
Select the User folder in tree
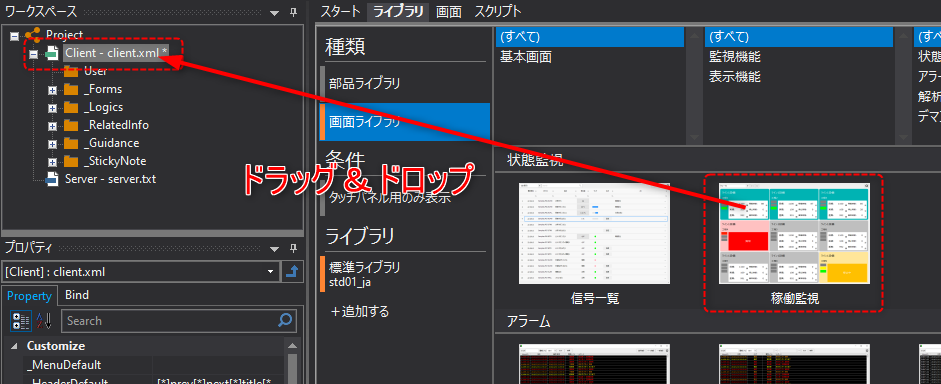95,71
